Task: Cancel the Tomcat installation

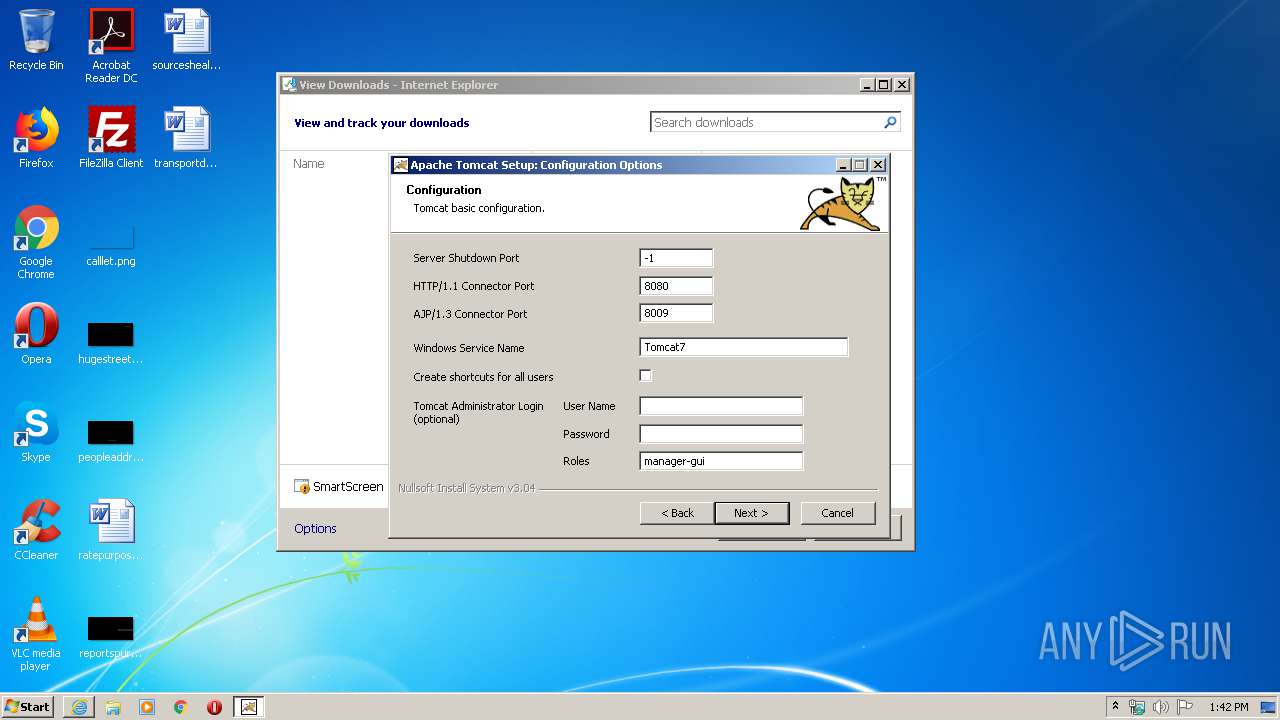Action: tap(838, 513)
